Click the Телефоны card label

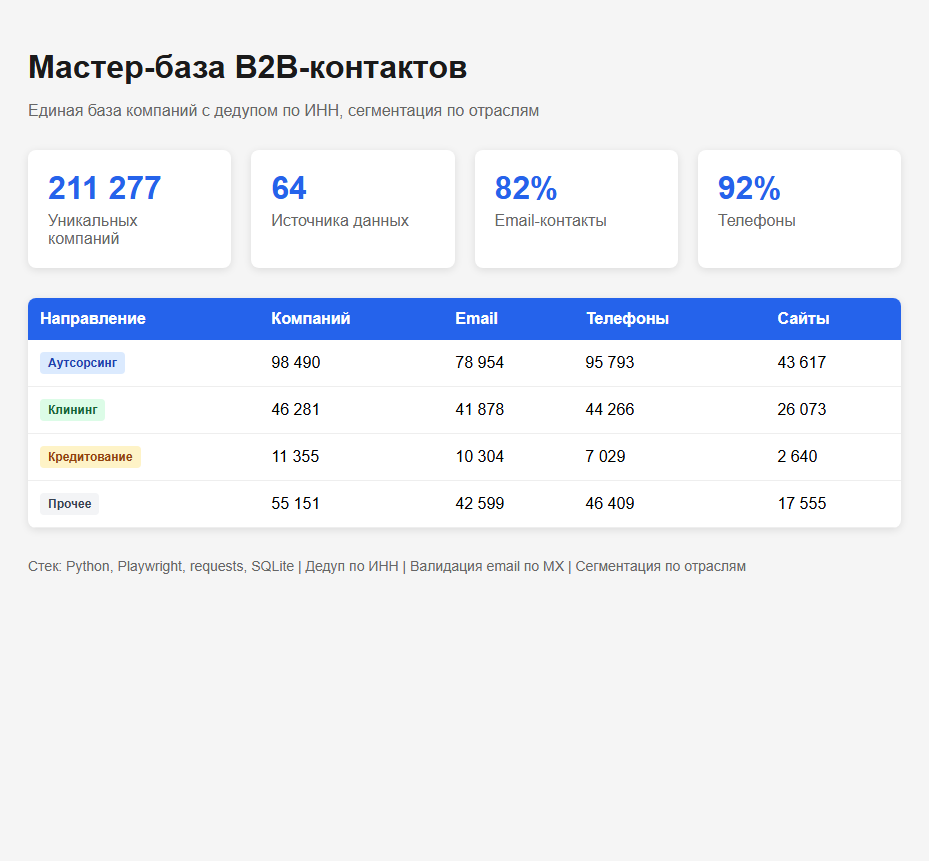click(757, 220)
